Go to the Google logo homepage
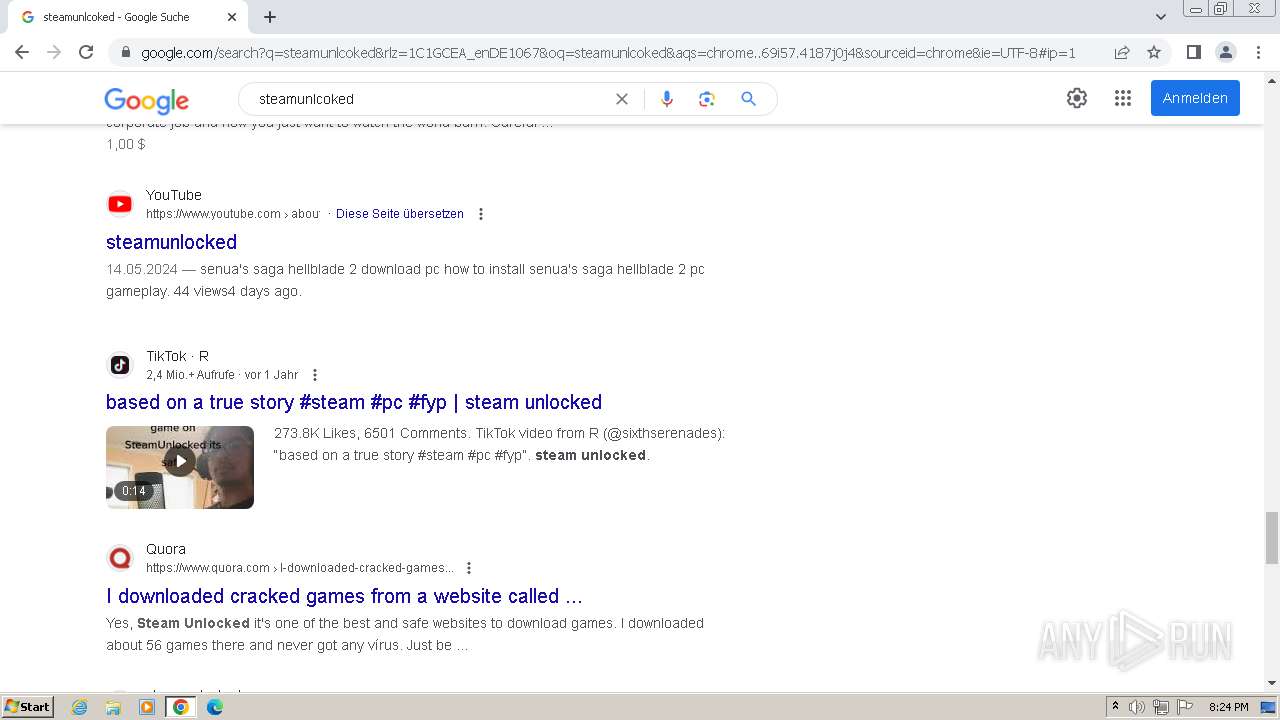This screenshot has width=1280, height=720. pyautogui.click(x=146, y=100)
